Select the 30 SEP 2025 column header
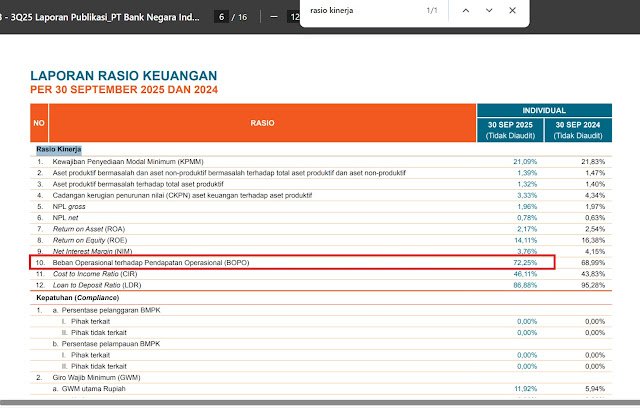 (510, 129)
